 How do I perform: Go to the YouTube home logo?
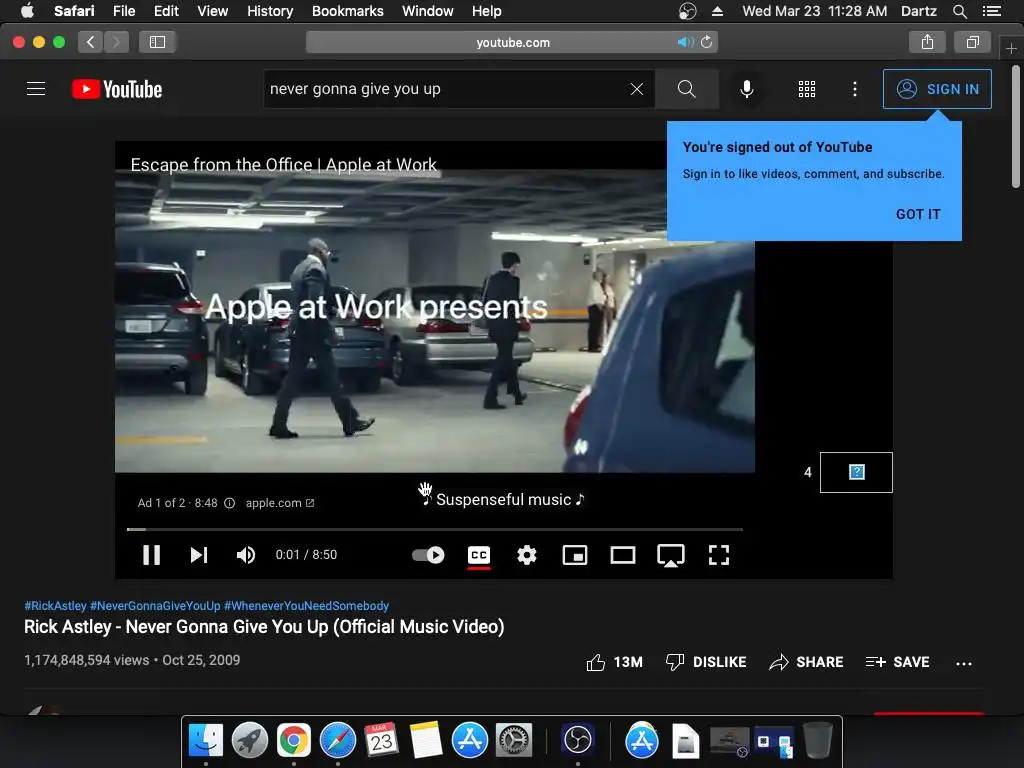click(x=117, y=89)
